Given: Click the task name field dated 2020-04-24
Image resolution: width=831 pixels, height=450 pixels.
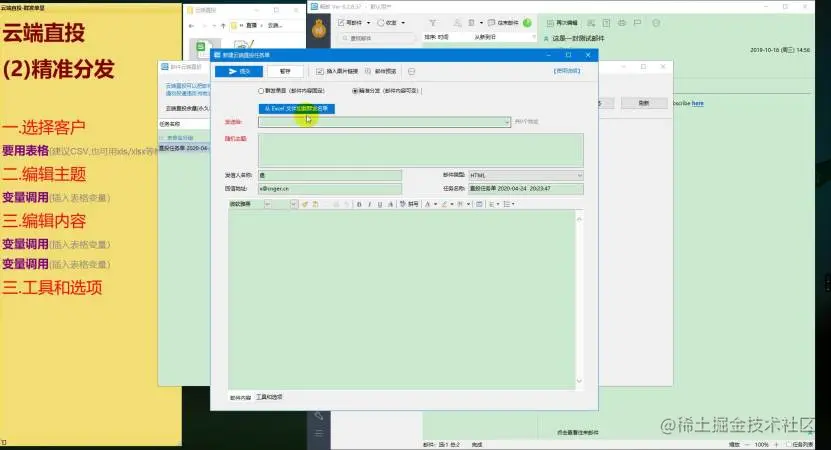Looking at the screenshot, I should [x=526, y=188].
